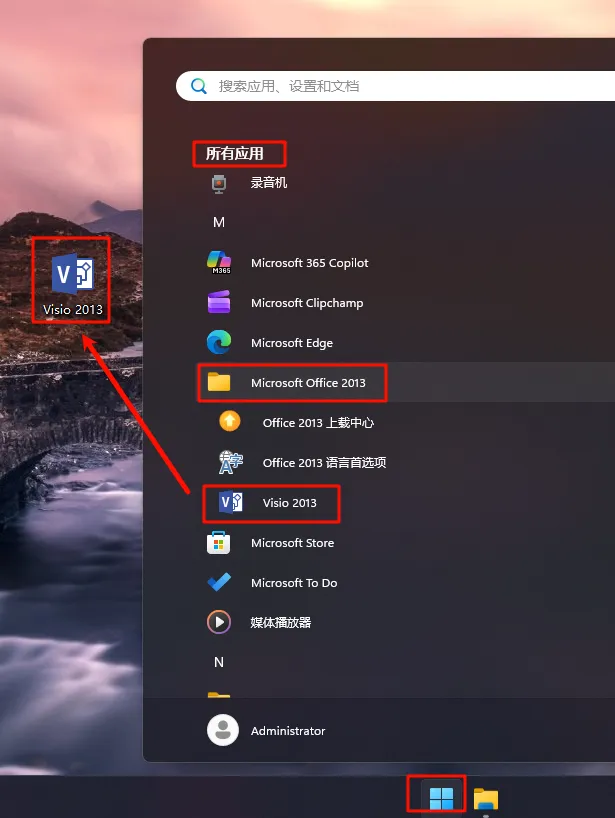Open File Explorer from the taskbar

(x=486, y=799)
